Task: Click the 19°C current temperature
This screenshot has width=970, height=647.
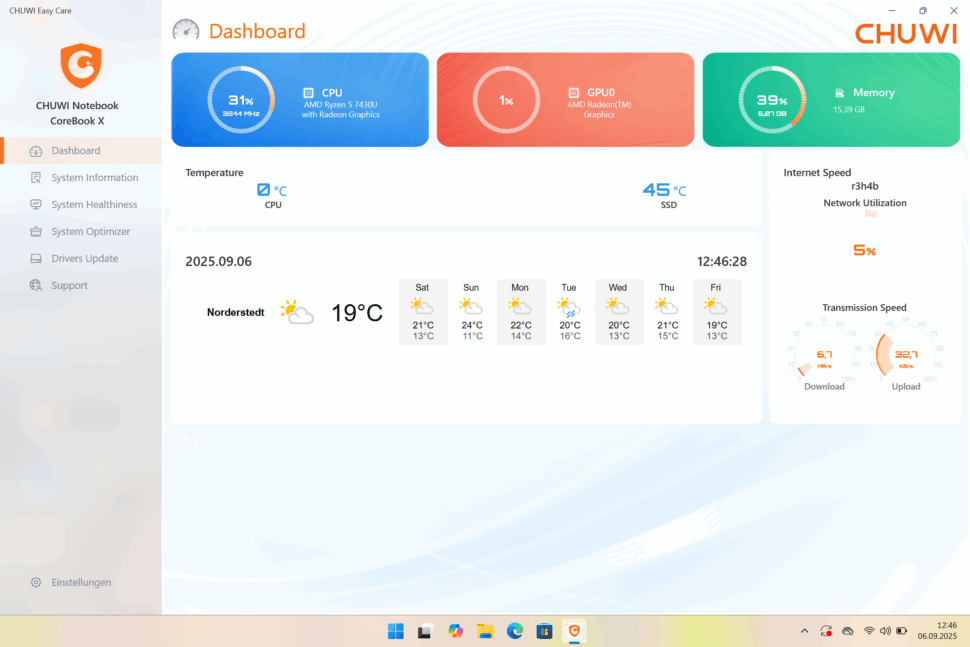Action: click(357, 313)
